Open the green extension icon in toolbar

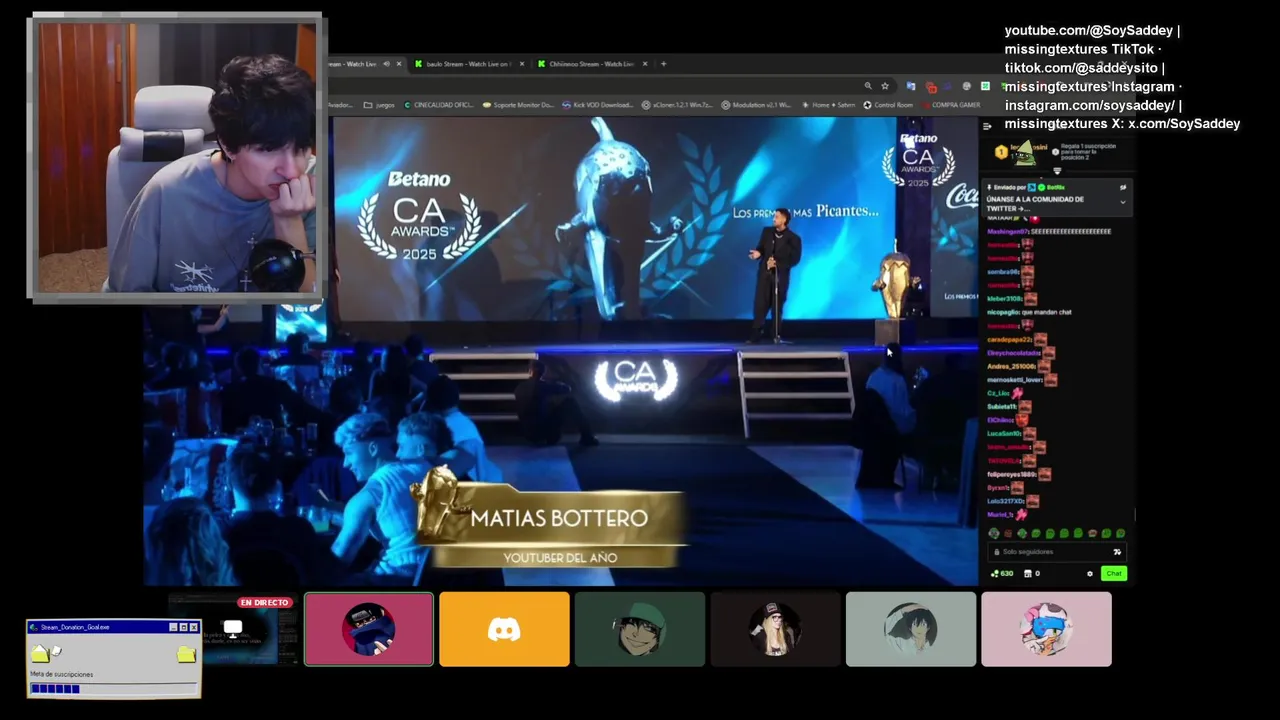click(985, 86)
